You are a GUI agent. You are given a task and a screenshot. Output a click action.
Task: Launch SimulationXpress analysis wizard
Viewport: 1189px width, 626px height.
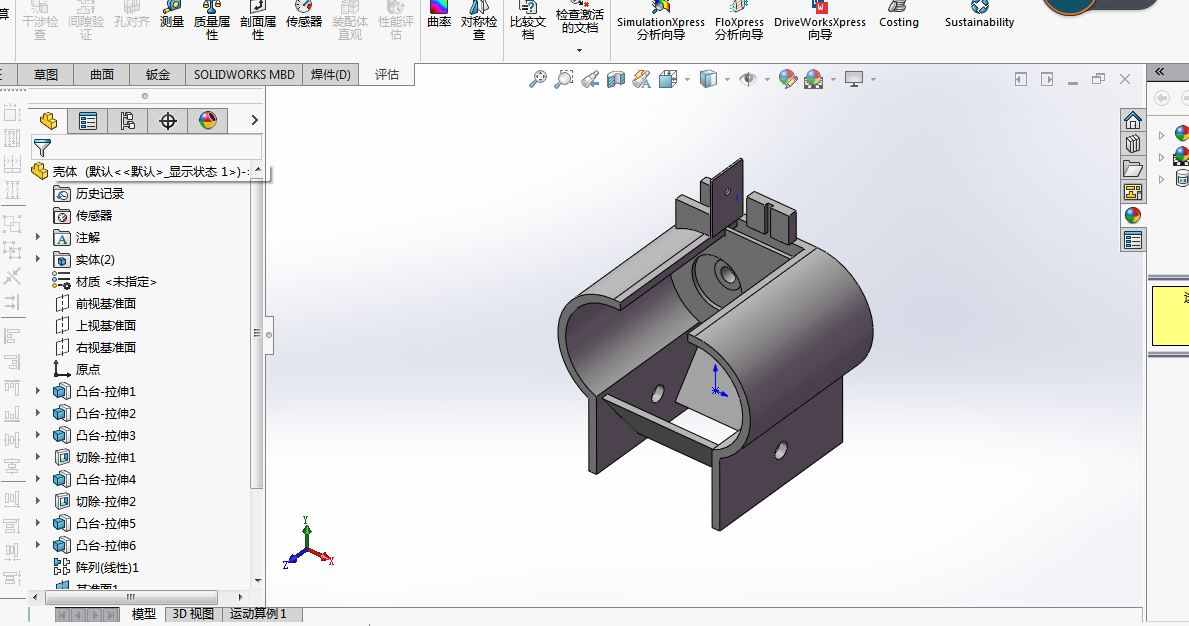coord(660,21)
